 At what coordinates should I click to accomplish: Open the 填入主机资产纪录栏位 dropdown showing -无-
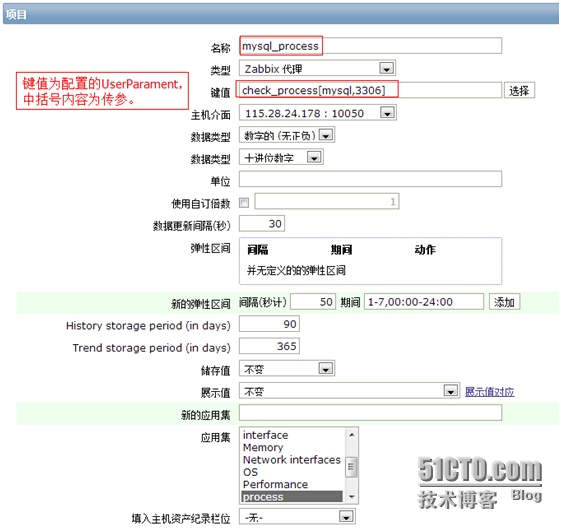click(297, 517)
